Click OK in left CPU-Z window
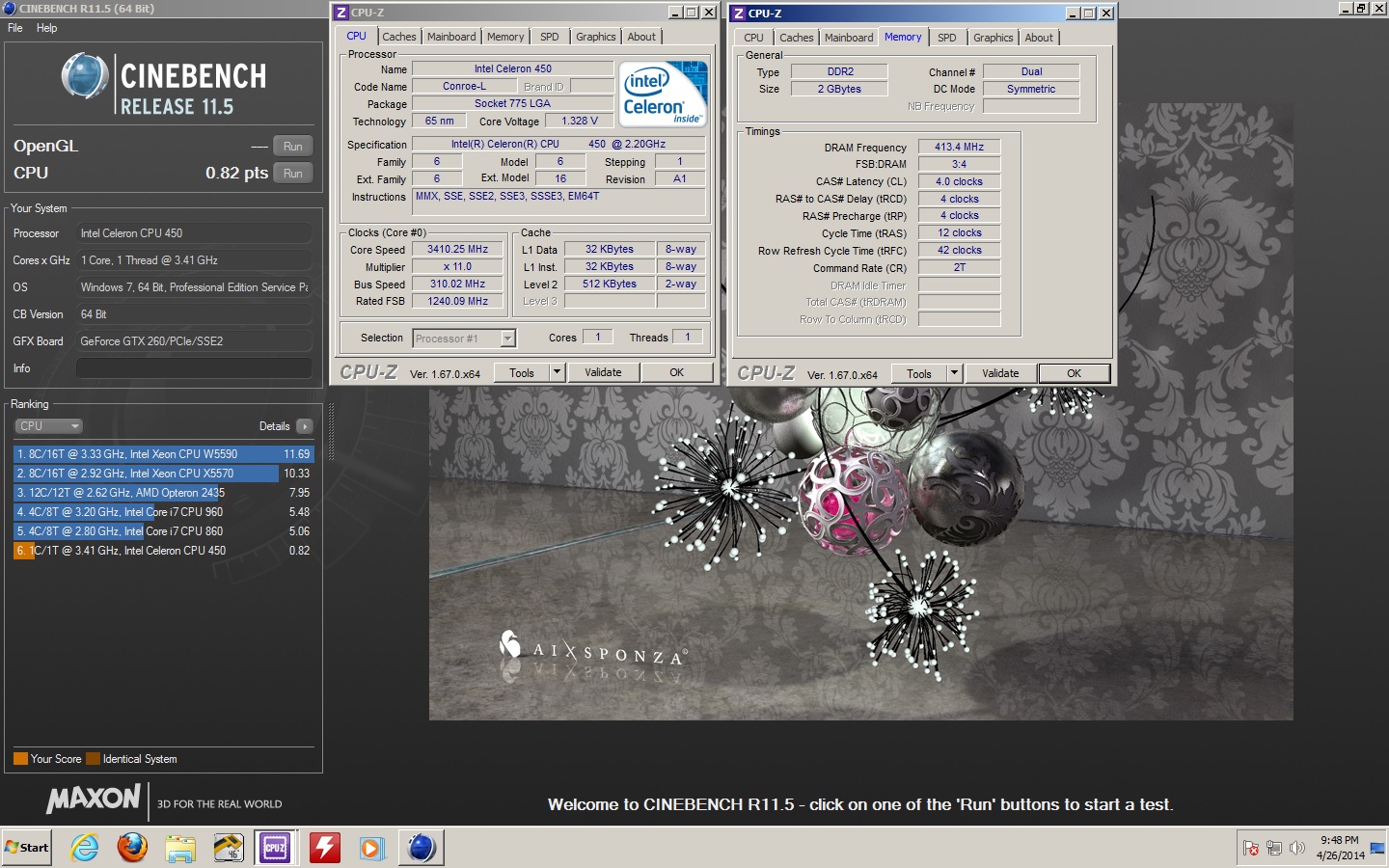Screen dimensions: 1389x868 pyautogui.click(x=677, y=372)
